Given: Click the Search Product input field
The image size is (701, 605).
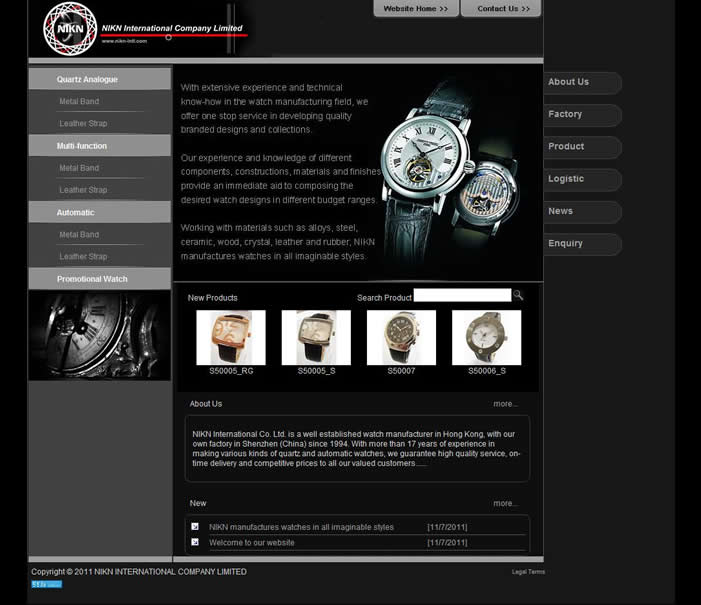Looking at the screenshot, I should pyautogui.click(x=462, y=295).
